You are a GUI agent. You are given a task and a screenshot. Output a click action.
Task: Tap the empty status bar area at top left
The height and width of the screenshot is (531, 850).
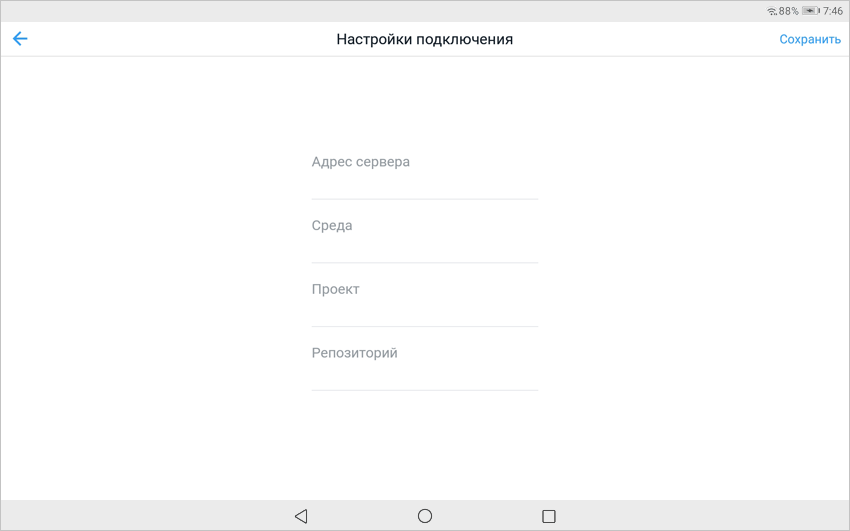[200, 11]
